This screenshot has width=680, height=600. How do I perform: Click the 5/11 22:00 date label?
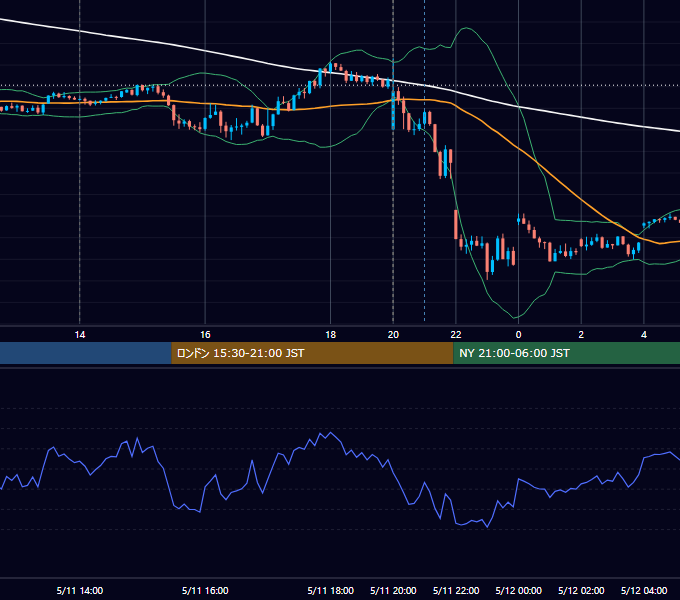tap(456, 590)
